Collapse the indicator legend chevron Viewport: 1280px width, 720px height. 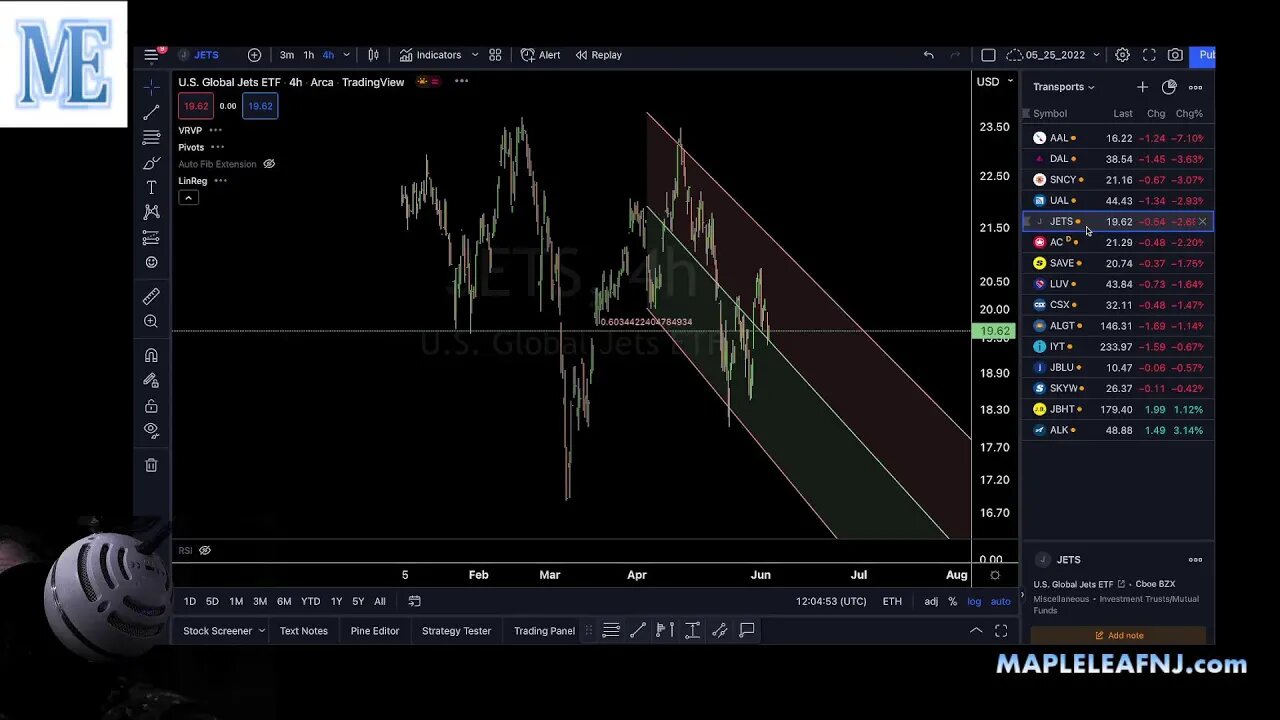(188, 197)
